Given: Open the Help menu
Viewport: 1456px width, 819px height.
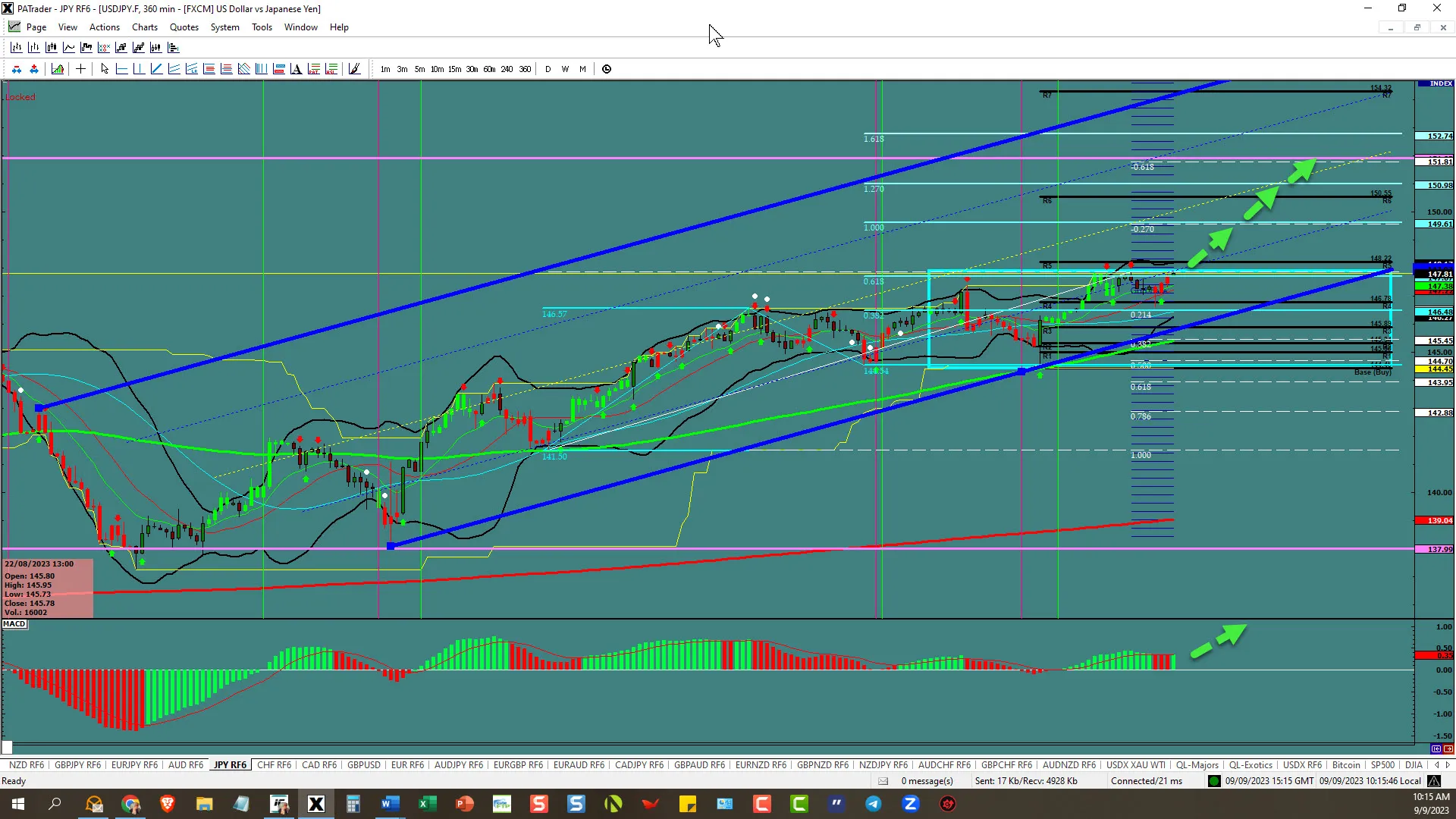Looking at the screenshot, I should coord(339,27).
